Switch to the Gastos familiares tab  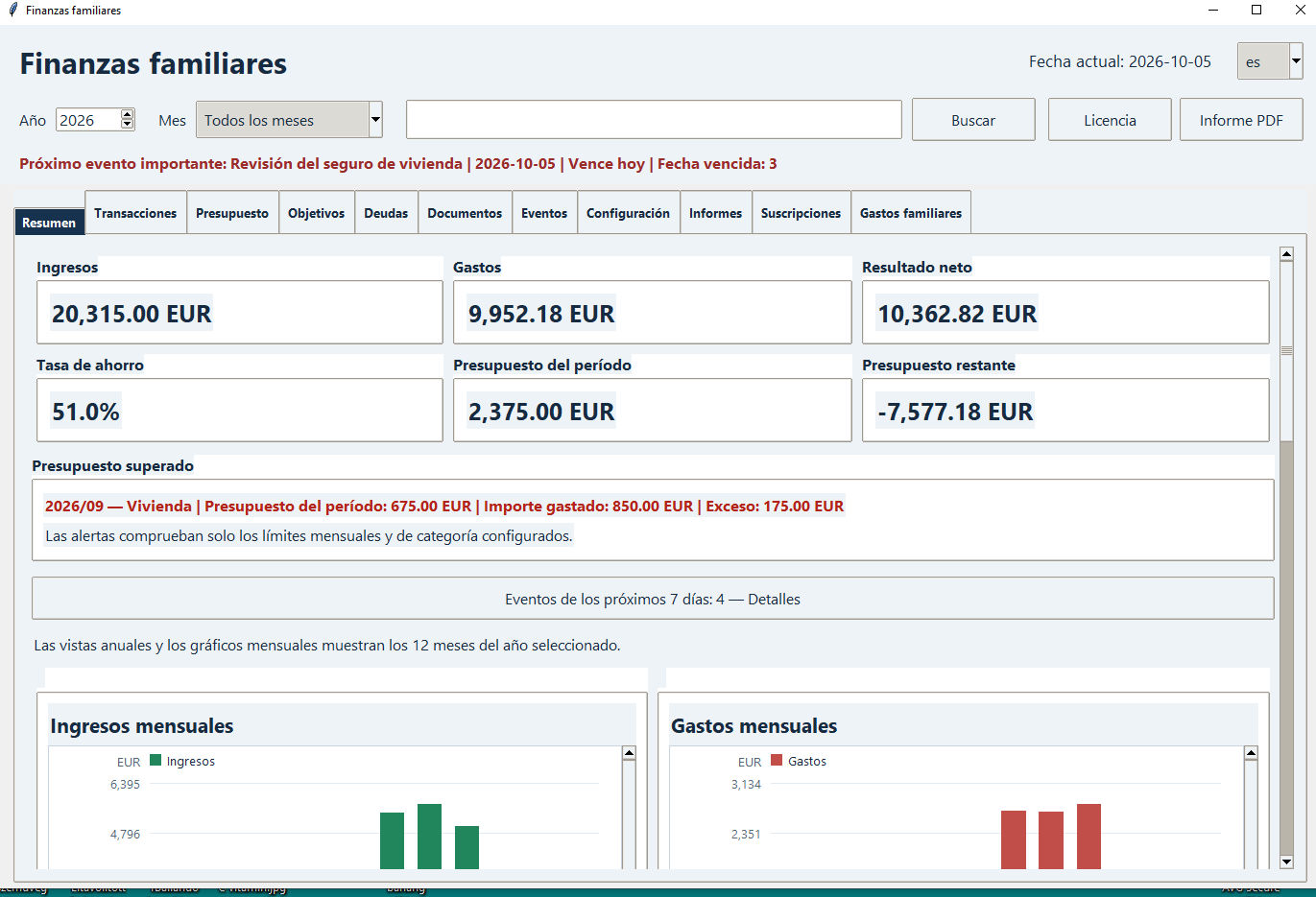(911, 213)
